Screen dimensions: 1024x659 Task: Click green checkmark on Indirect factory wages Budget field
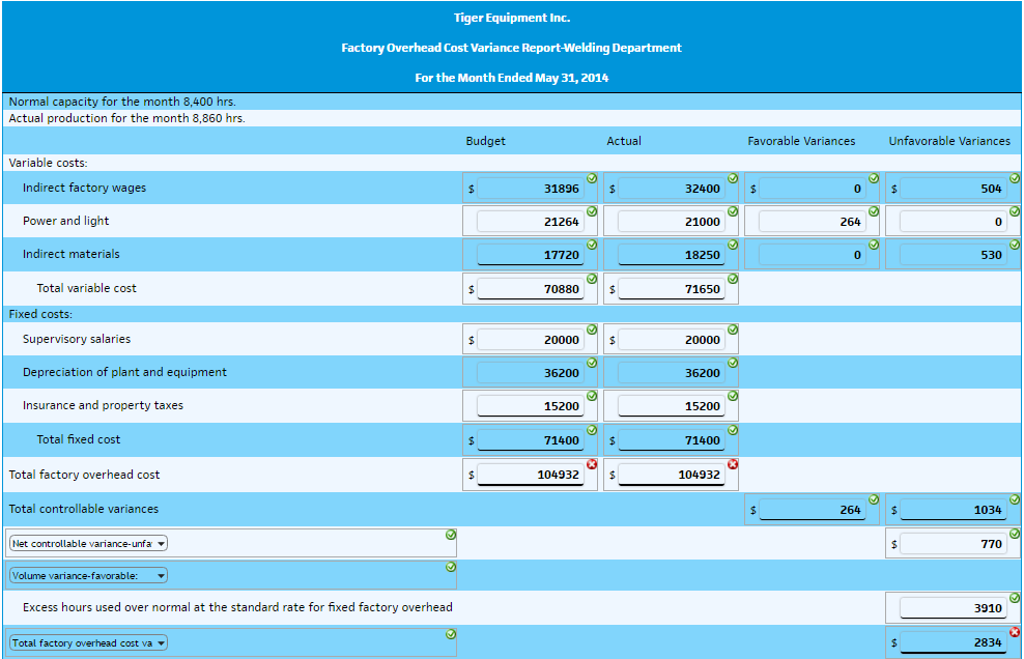coord(592,178)
